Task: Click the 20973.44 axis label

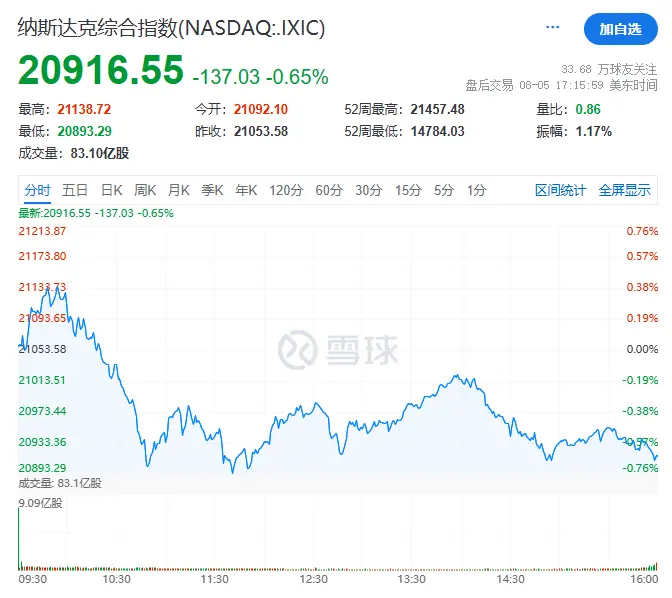Action: pos(42,411)
